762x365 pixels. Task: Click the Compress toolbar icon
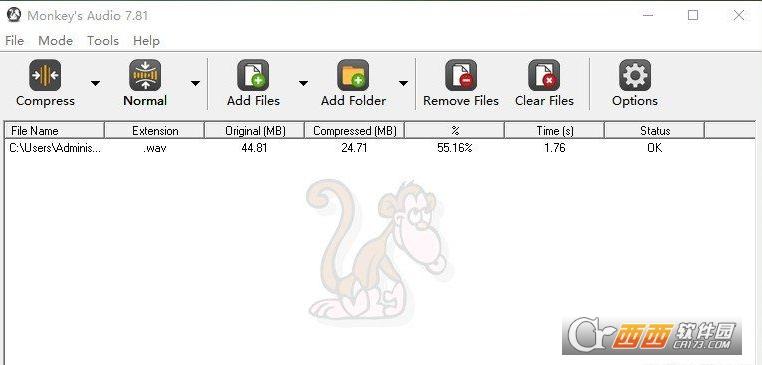(45, 75)
